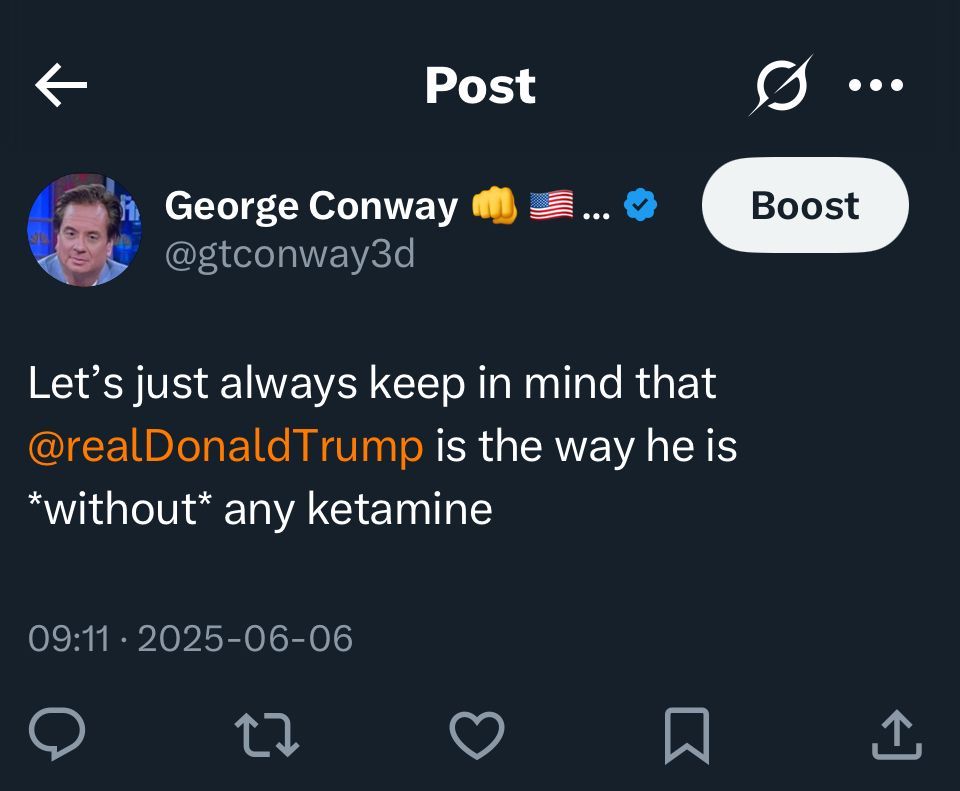
Task: Tap the fist emoji in the name
Action: click(494, 205)
